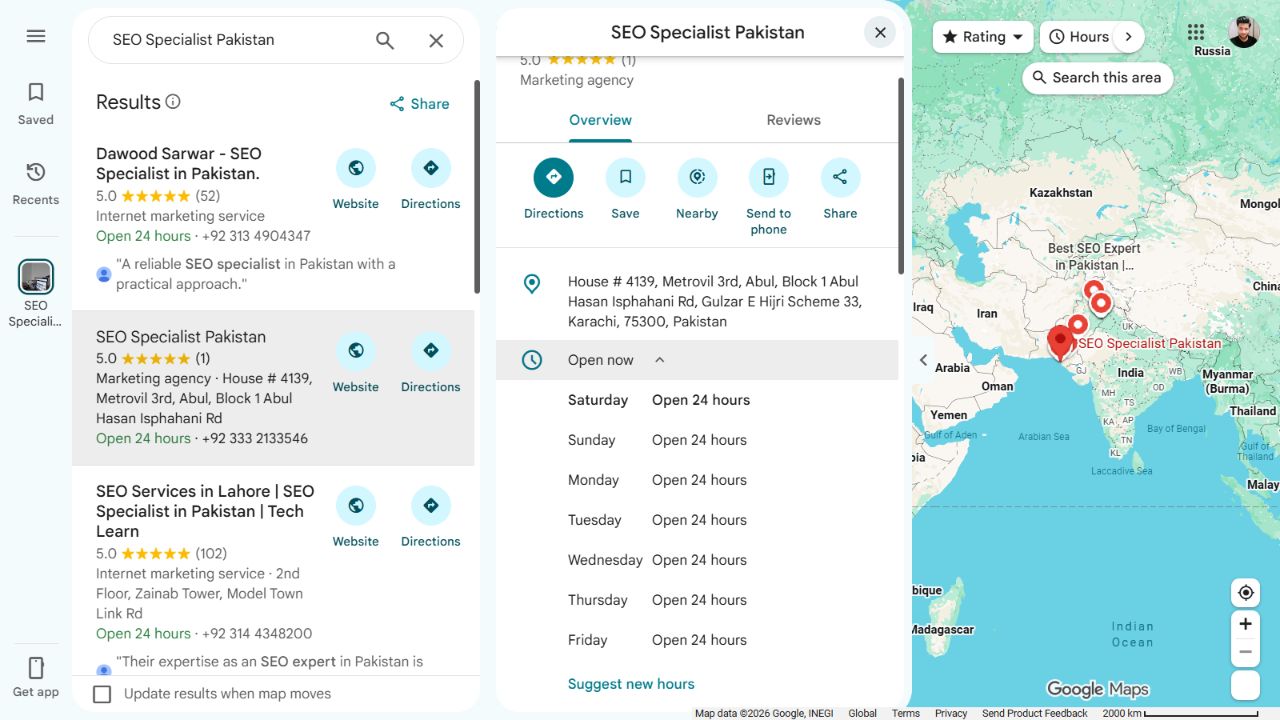
Task: Click the search magnifier icon
Action: [x=385, y=40]
